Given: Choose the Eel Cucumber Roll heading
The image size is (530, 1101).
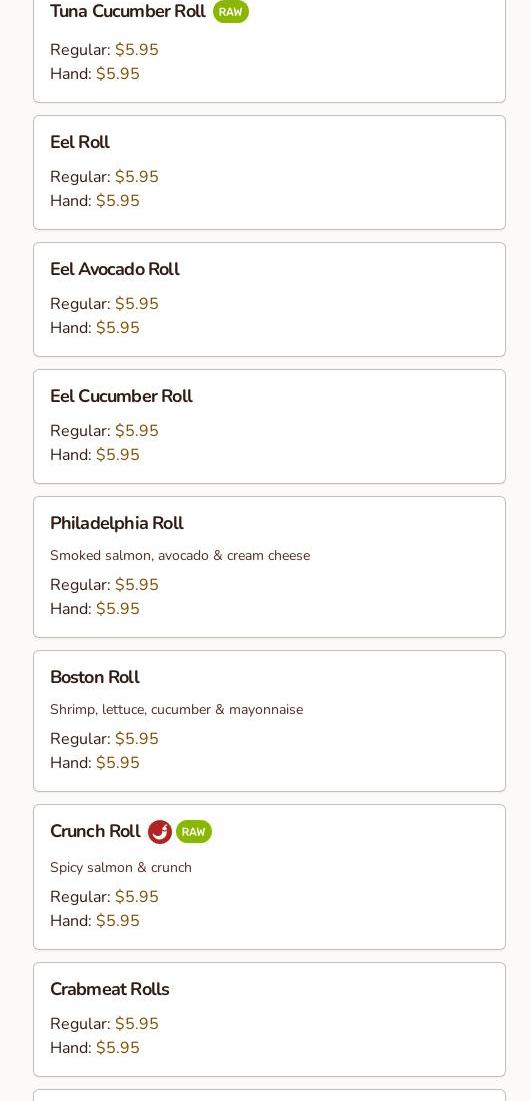Looking at the screenshot, I should pyautogui.click(x=121, y=397).
